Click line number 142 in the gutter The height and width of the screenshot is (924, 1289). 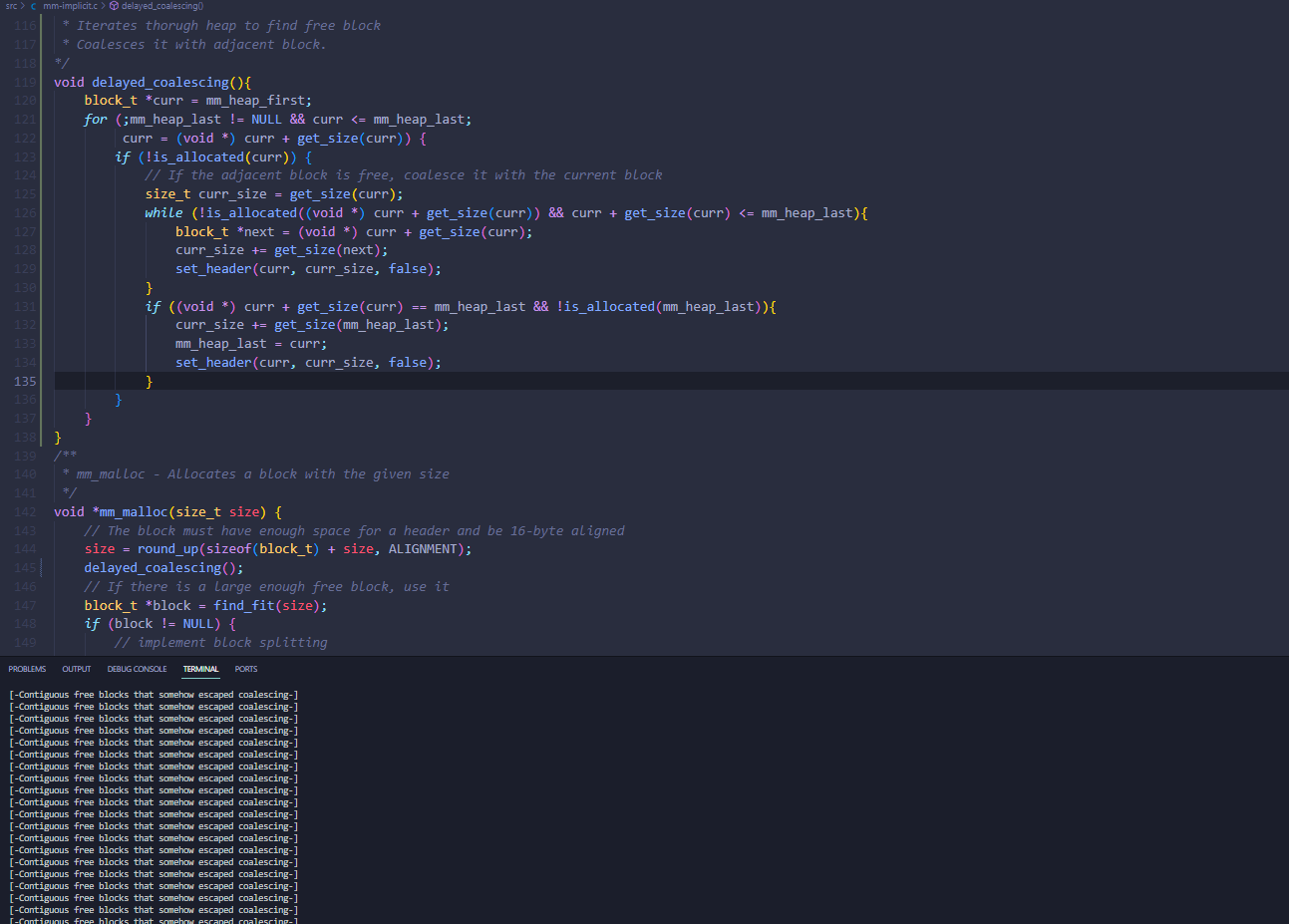point(25,512)
